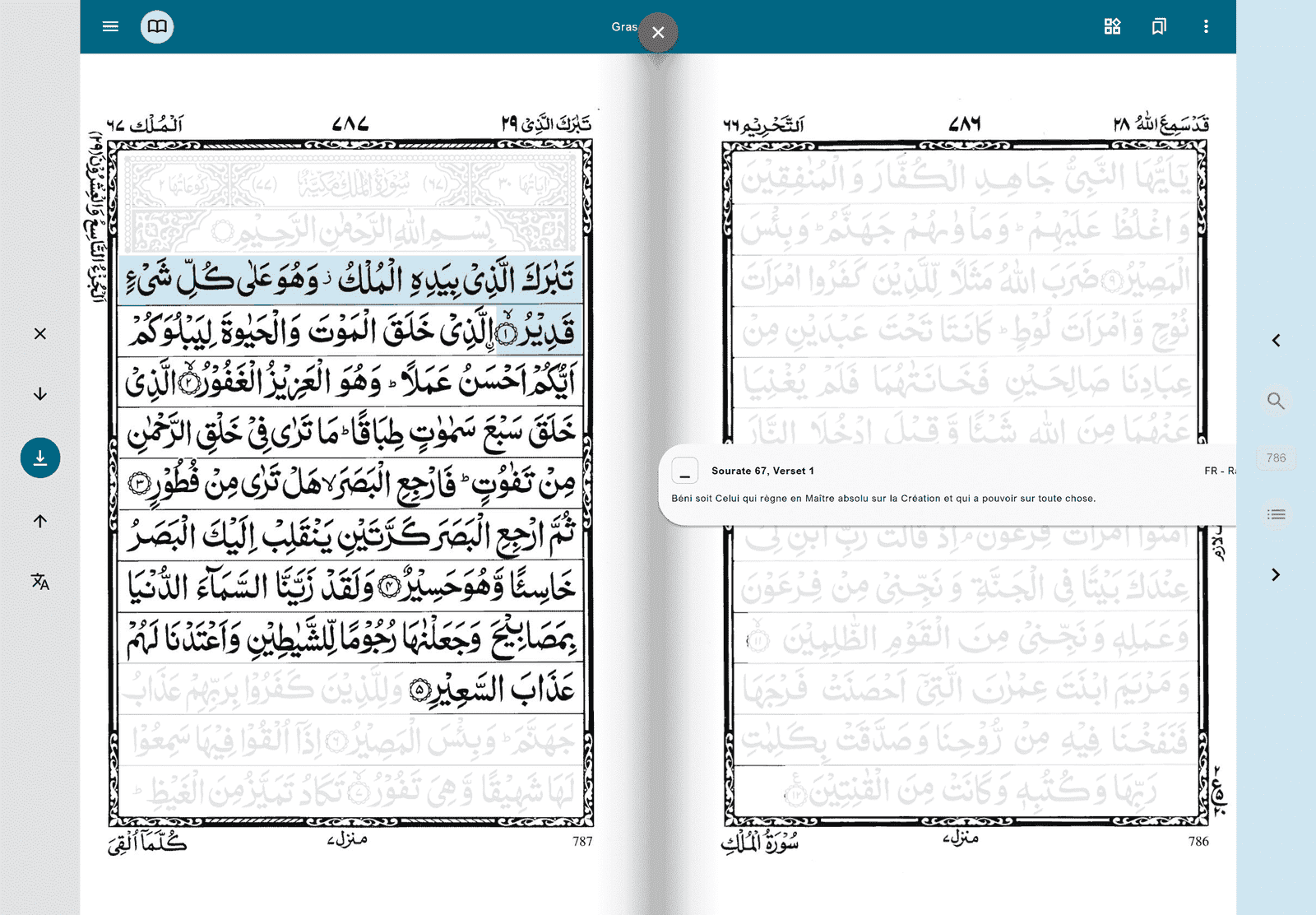
Task: Open the widgets grid icon in the top bar
Action: (1112, 26)
